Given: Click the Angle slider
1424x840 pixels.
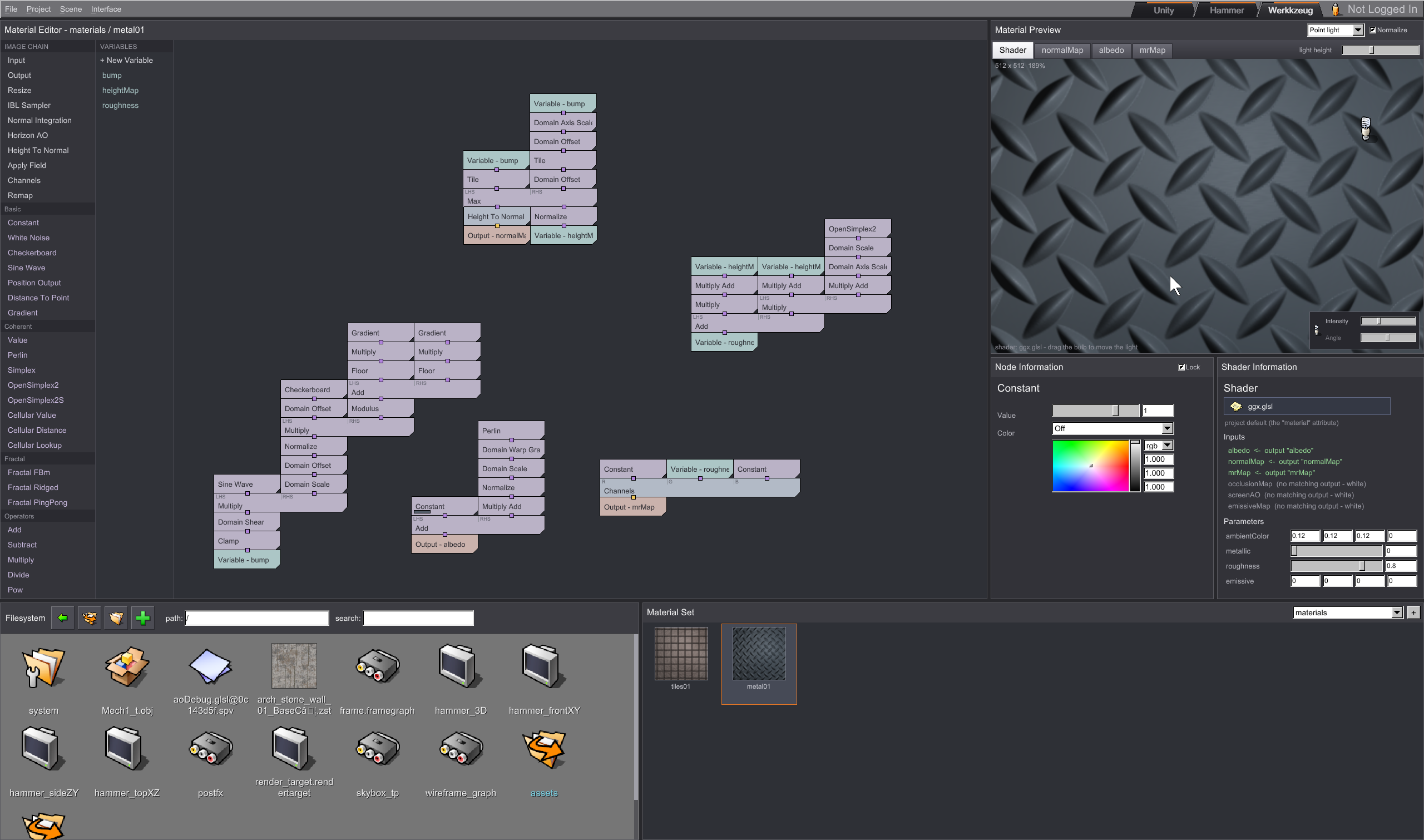Looking at the screenshot, I should (1388, 338).
